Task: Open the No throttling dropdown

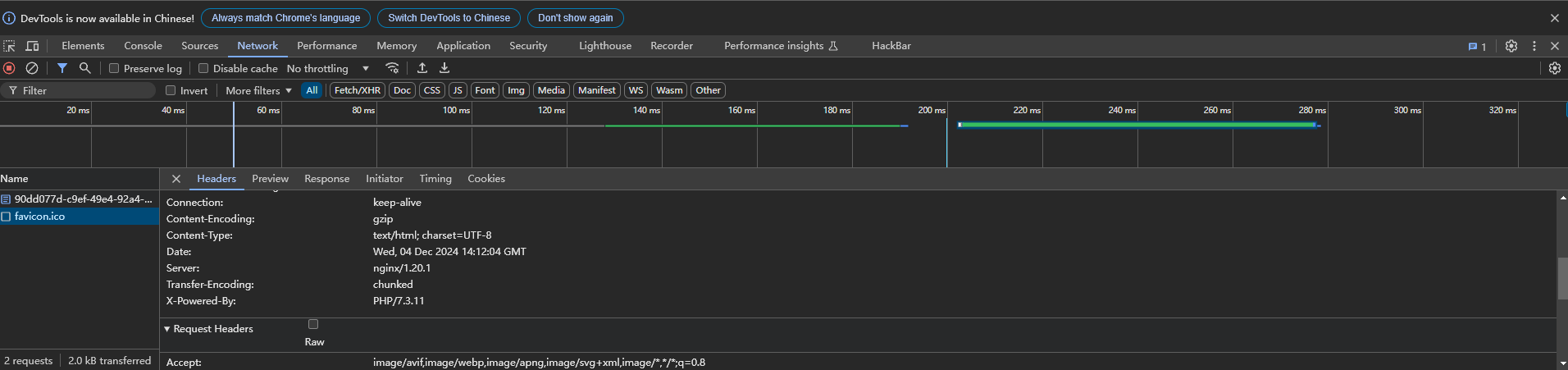Action: pyautogui.click(x=327, y=69)
